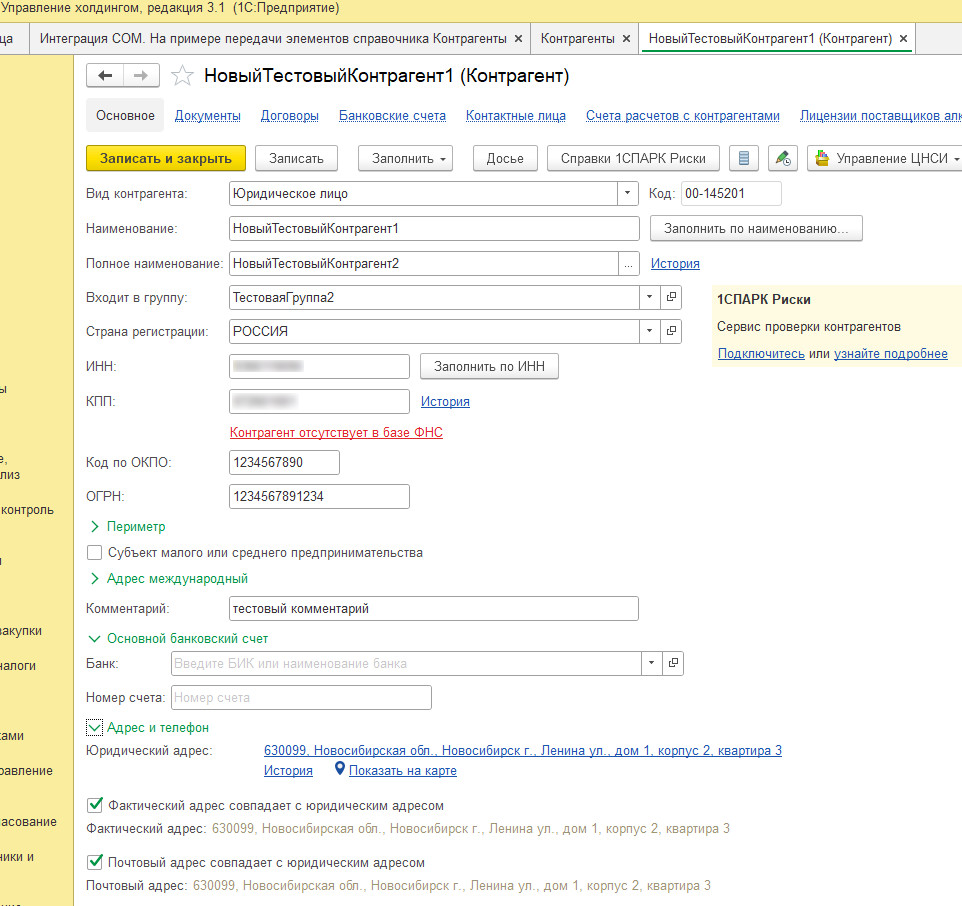Viewport: 962px width, 906px height.
Task: Click into the Банк search field
Action: 406,663
